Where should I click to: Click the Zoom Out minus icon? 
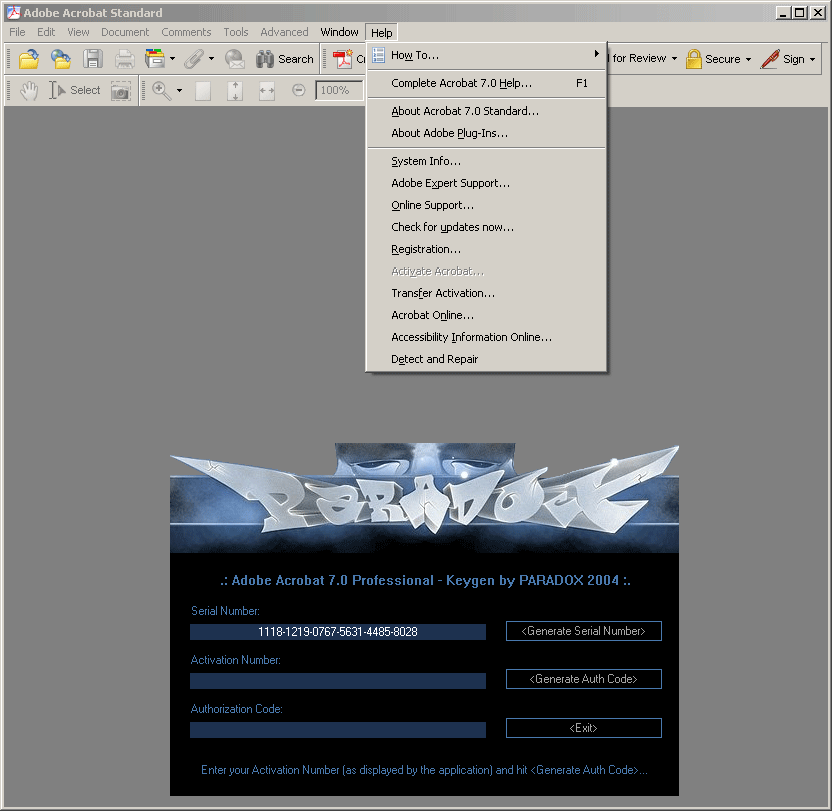coord(299,90)
